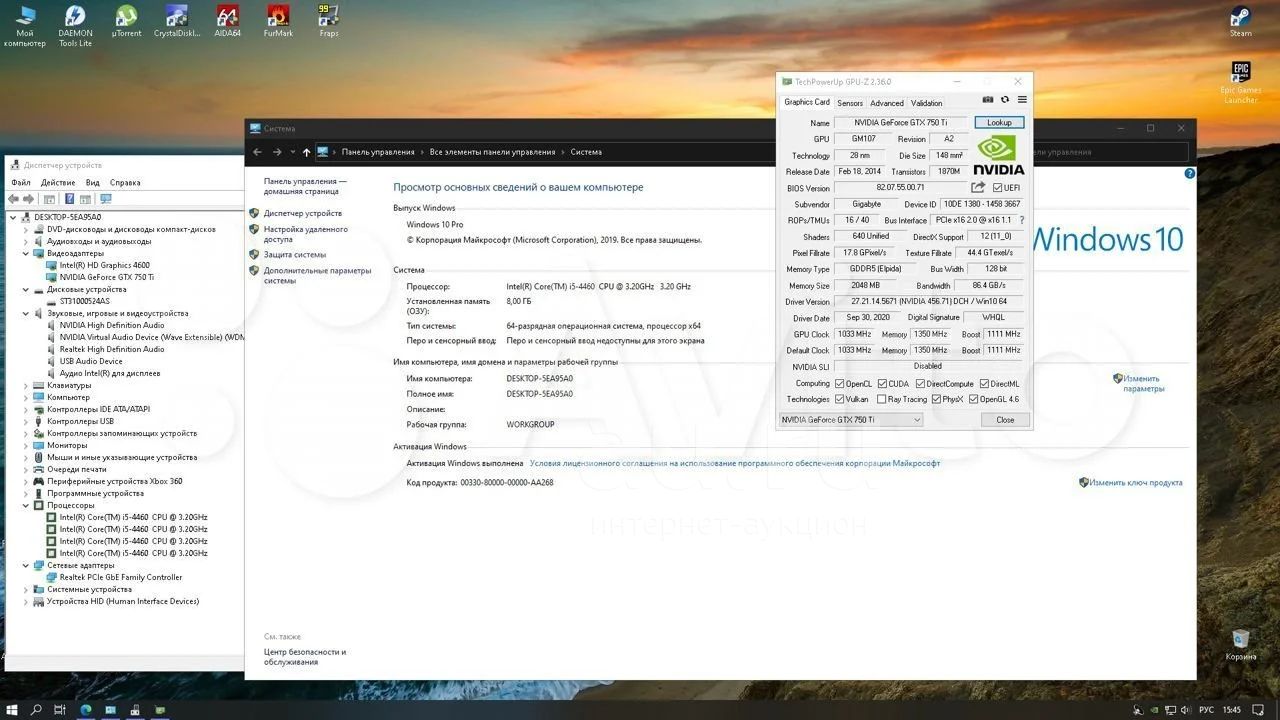This screenshot has width=1280, height=720.
Task: Open GPU-Z hamburger menu icon
Action: pyautogui.click(x=1022, y=100)
